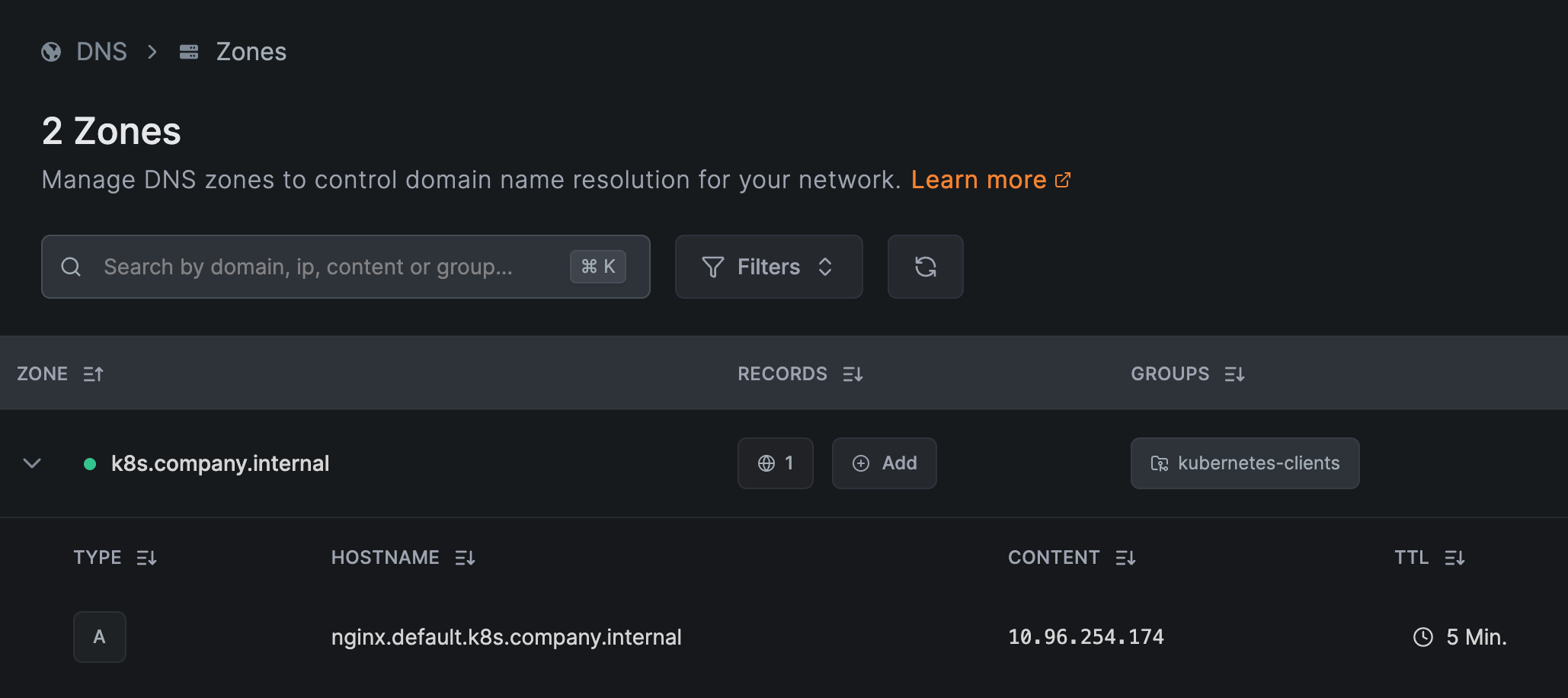
Task: Click the ⌘ K shortcut badge
Action: click(598, 267)
